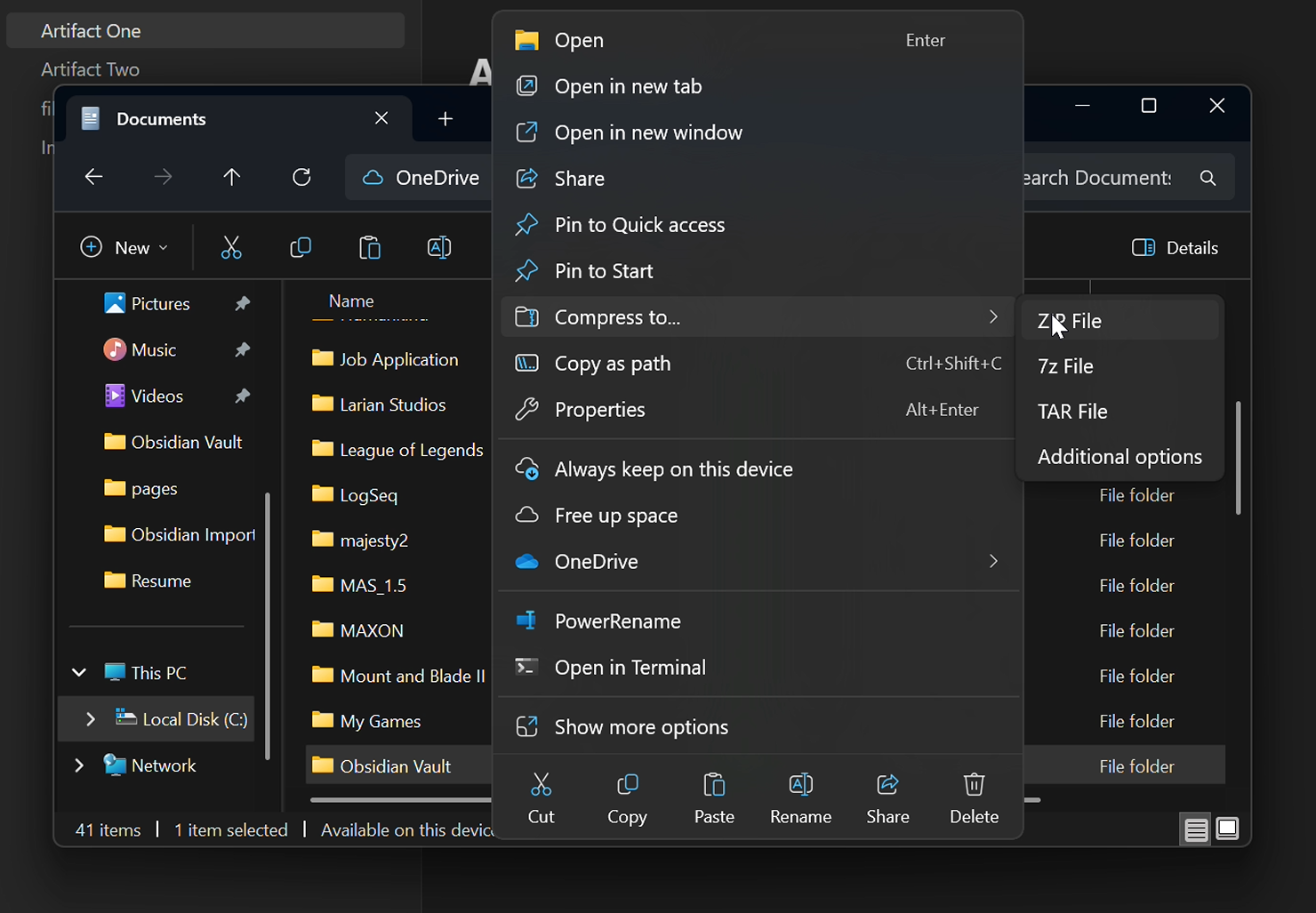Unpin Pictures from Quick access
Screen dimensions: 1316x913
tap(242, 303)
